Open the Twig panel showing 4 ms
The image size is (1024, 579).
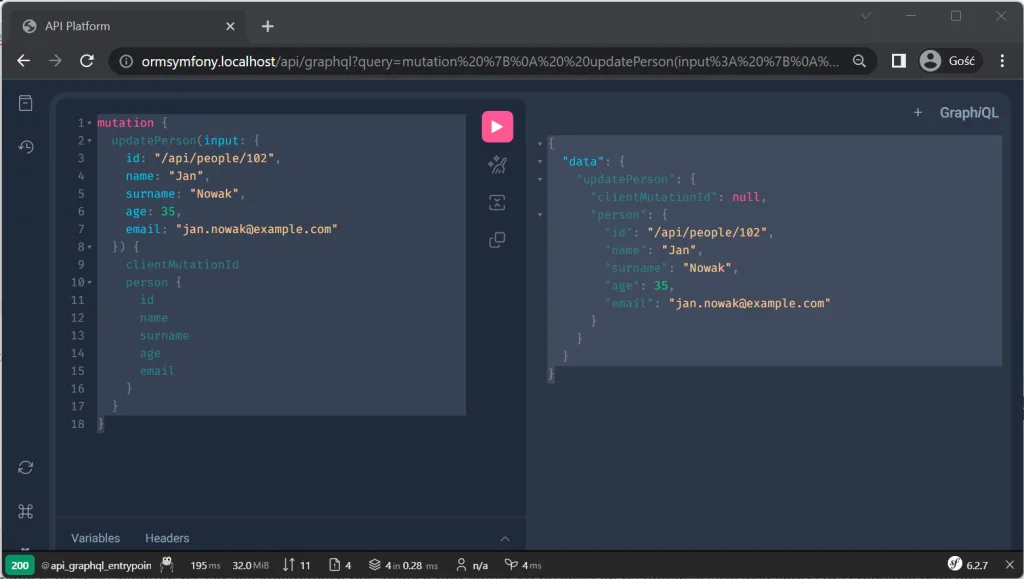(x=523, y=565)
